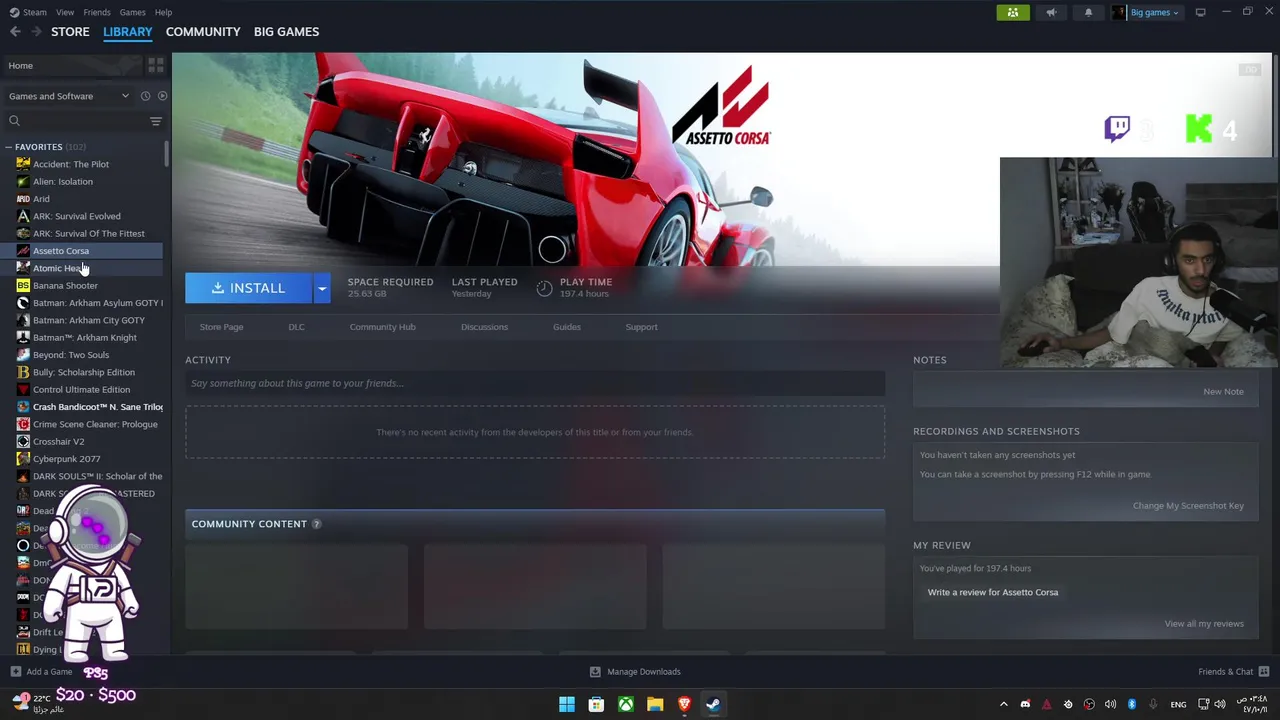Click the INSTALL button for Assetto Corsa
Screen dimensions: 1280x720
coord(248,288)
